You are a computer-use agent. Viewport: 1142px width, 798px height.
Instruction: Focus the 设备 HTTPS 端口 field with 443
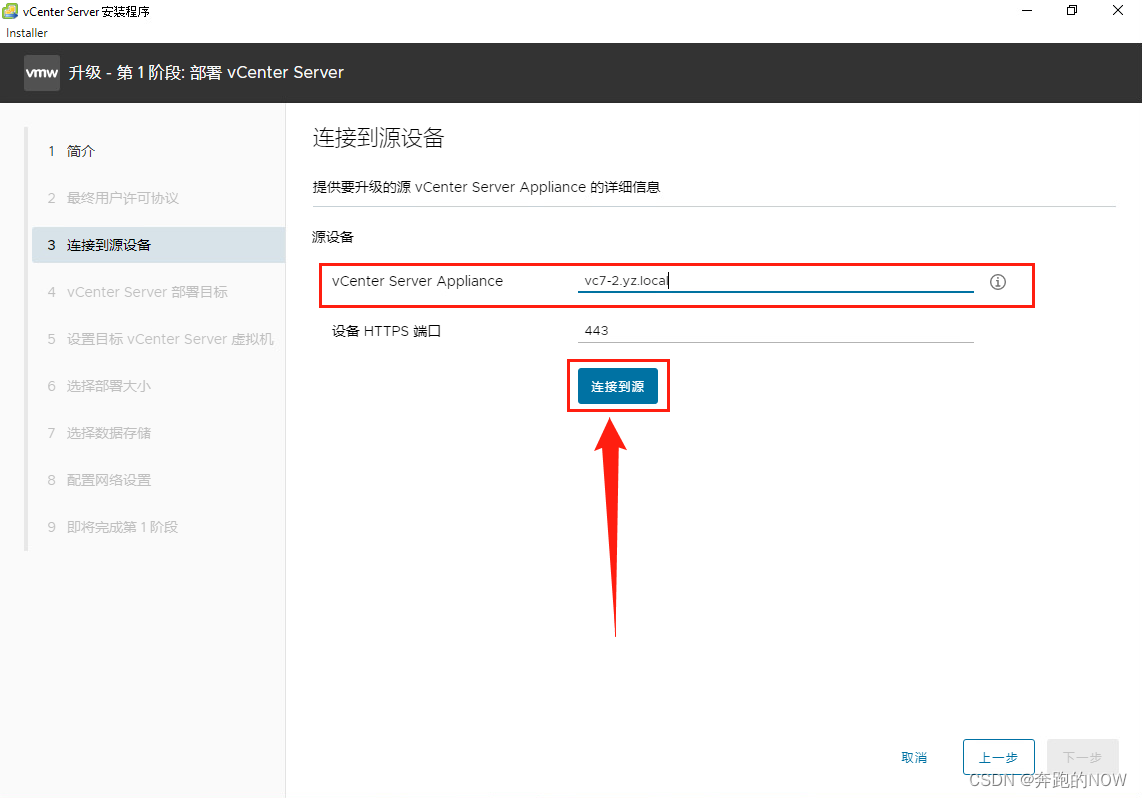pos(776,331)
